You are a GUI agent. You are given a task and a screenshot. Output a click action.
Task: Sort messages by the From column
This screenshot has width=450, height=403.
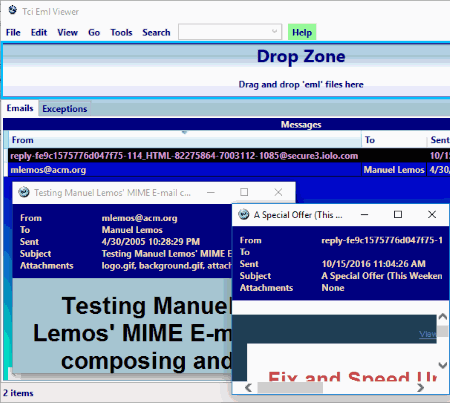(185, 140)
